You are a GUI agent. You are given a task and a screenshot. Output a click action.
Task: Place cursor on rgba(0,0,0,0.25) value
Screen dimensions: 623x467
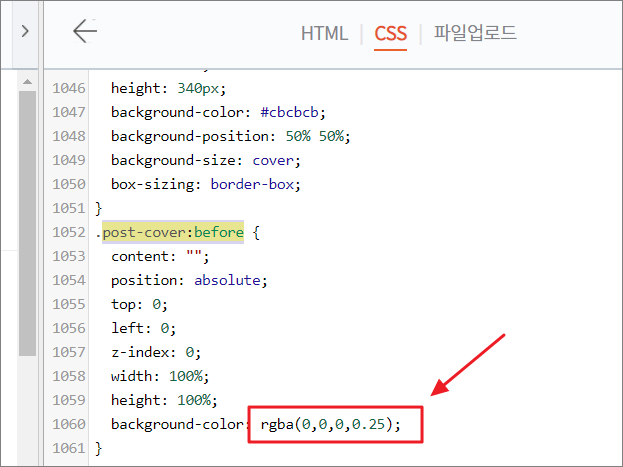[x=330, y=424]
